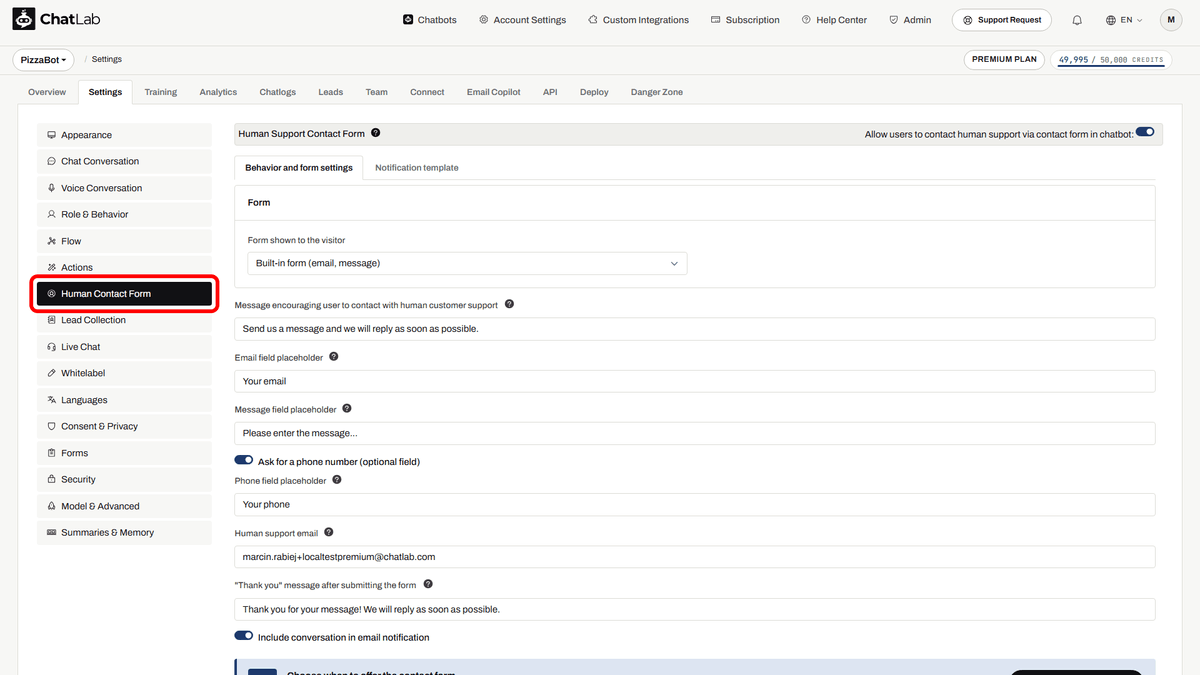Open Account Settings in top navigation
This screenshot has width=1200, height=675.
pyautogui.click(x=522, y=20)
